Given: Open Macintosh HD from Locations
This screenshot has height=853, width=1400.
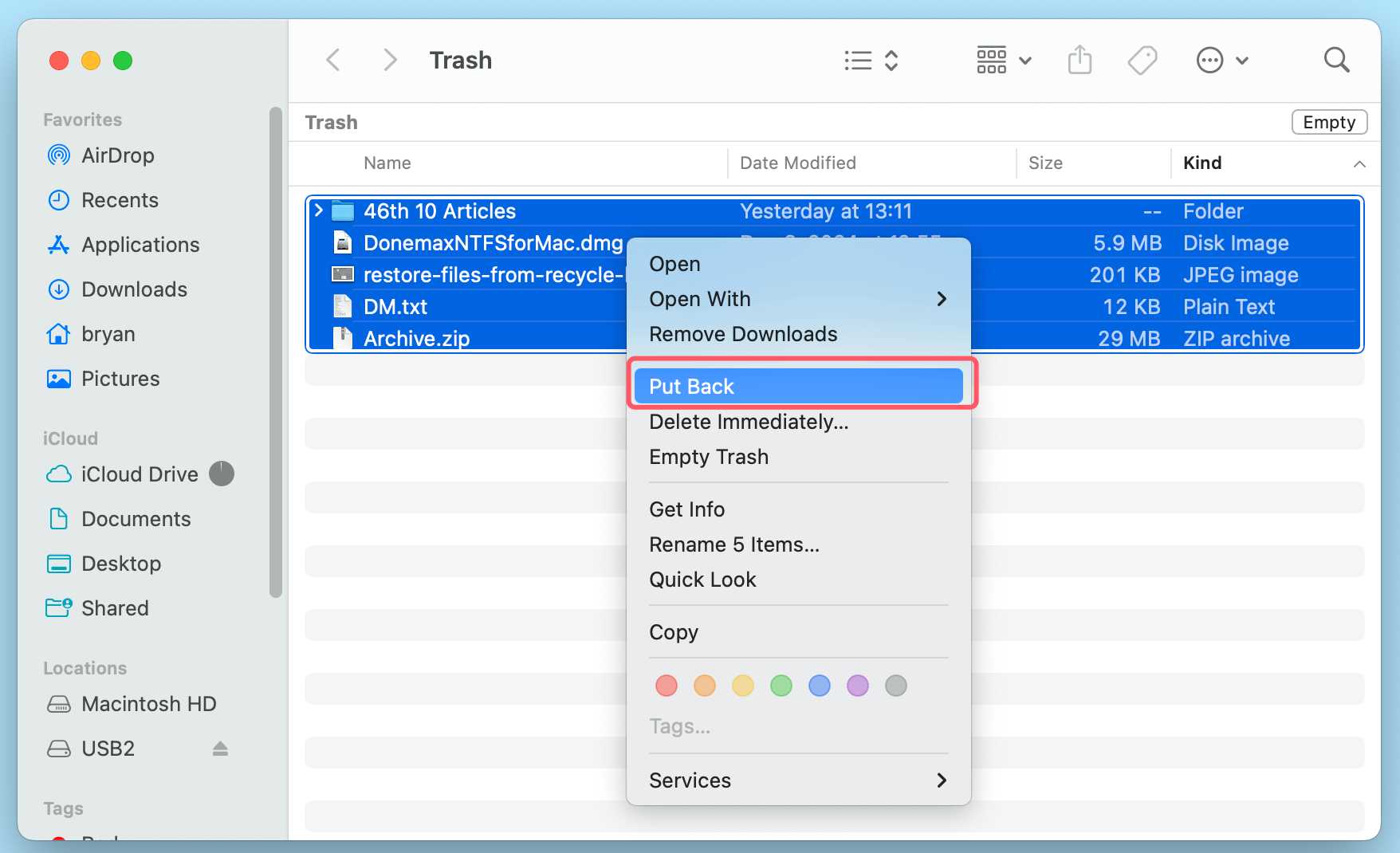Looking at the screenshot, I should [x=148, y=704].
